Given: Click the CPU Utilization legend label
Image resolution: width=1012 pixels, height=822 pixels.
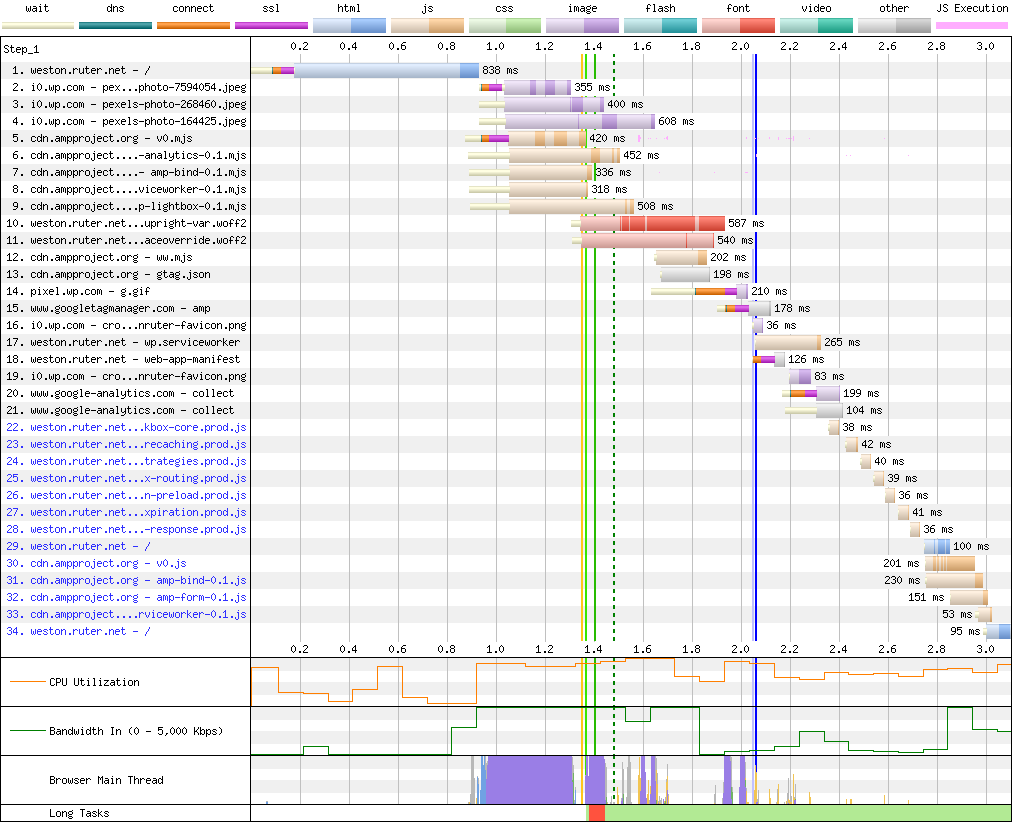Looking at the screenshot, I should 94,682.
